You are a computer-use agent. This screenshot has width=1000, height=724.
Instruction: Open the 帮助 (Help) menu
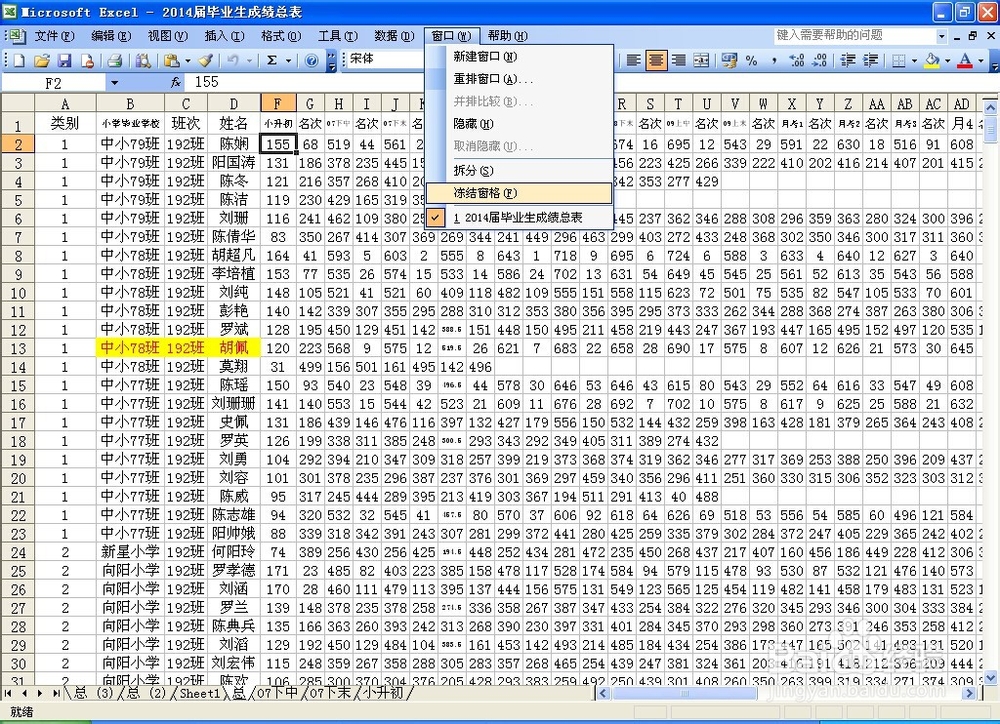tap(505, 35)
